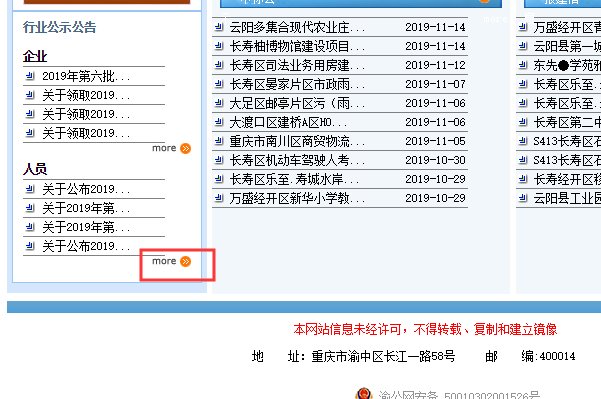Click bullet icon beside 云阳多集合现代农业庄
The height and width of the screenshot is (399, 601).
tap(219, 27)
